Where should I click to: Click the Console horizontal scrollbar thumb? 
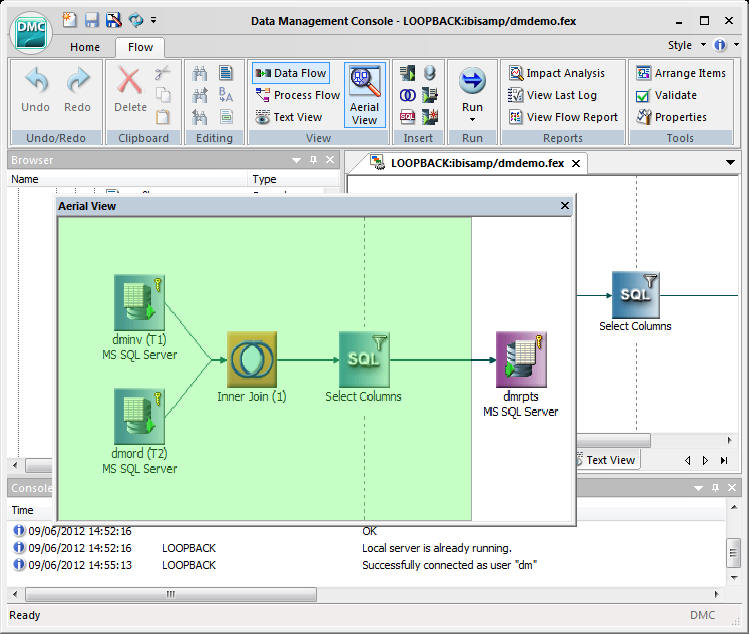pos(171,594)
